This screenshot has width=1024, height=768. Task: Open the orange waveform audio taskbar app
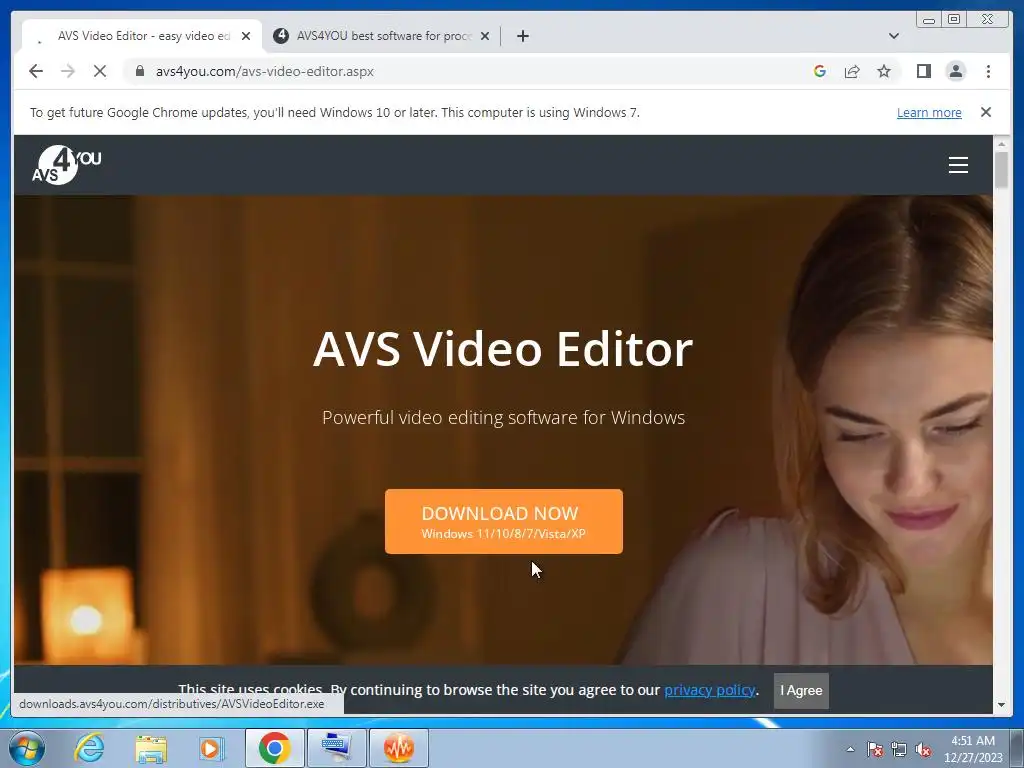pos(399,748)
